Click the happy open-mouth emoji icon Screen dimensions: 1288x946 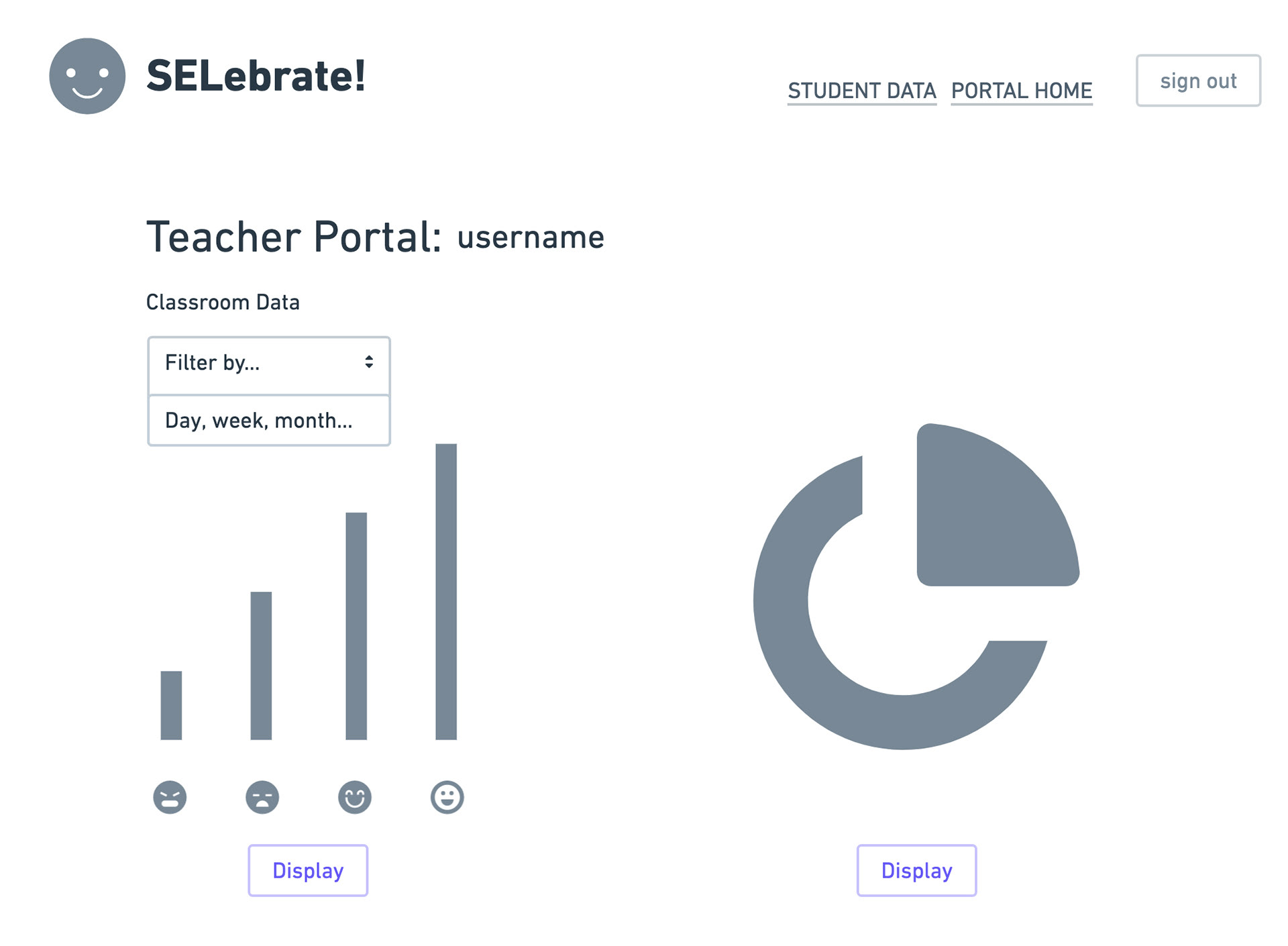[x=447, y=797]
